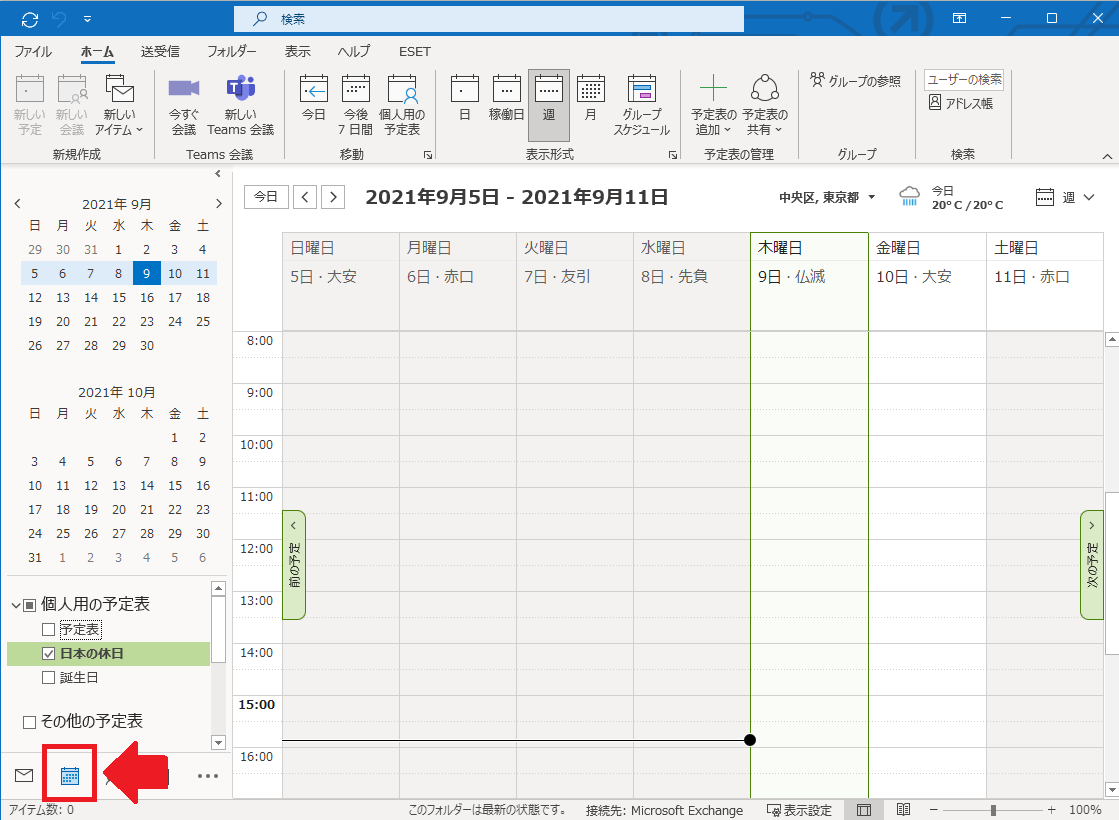Viewport: 1119px width, 820px height.
Task: Open the 中央区, 東京都 weather location dropdown
Action: click(x=827, y=198)
